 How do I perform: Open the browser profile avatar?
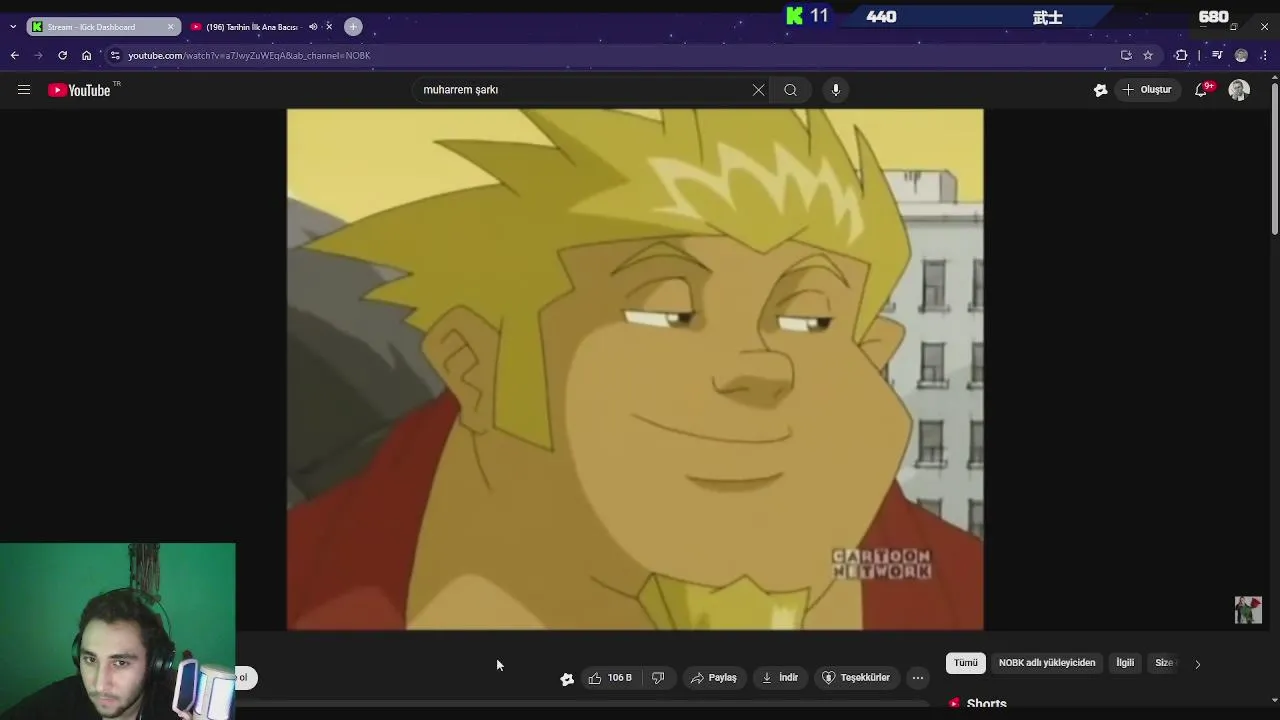1241,55
